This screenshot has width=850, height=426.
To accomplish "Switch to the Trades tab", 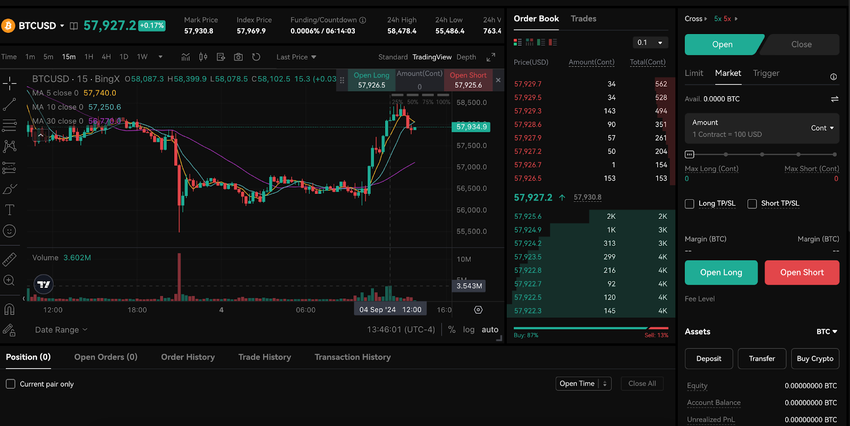I will (583, 18).
